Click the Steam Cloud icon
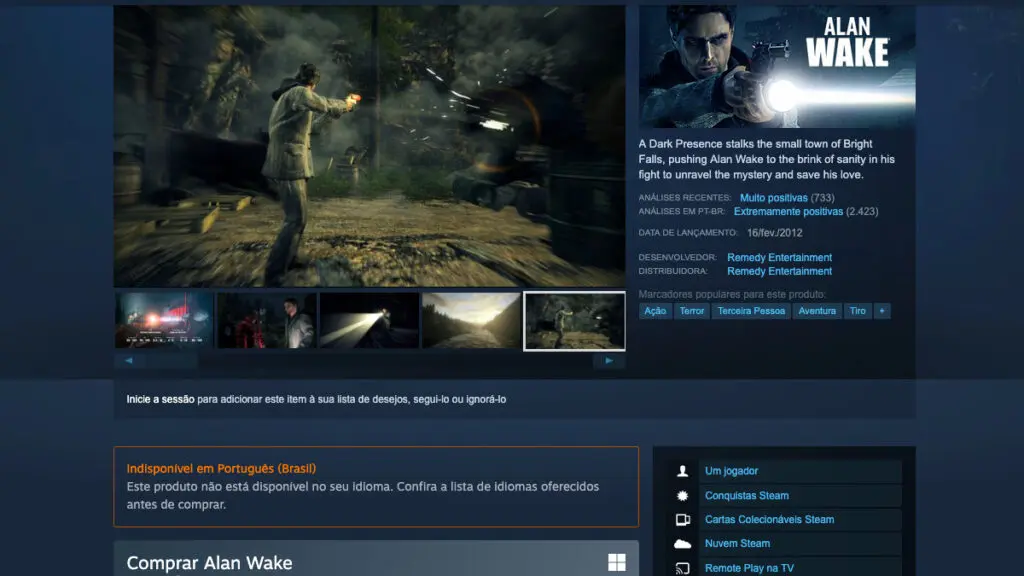The height and width of the screenshot is (576, 1024). point(683,544)
